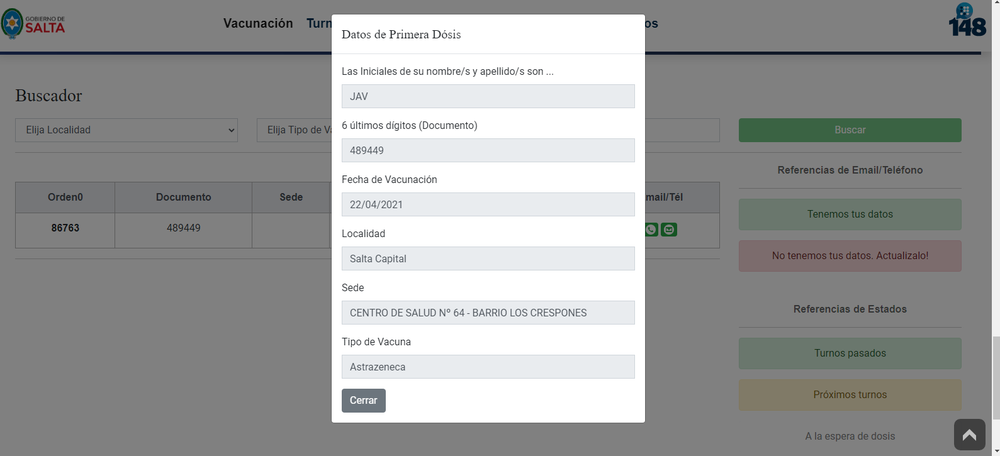
Task: Click the green WhatsApp icon in row
Action: click(651, 229)
